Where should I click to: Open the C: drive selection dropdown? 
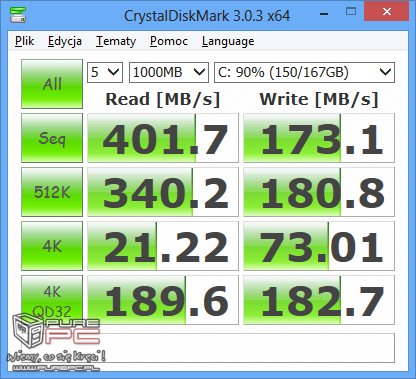coord(304,72)
